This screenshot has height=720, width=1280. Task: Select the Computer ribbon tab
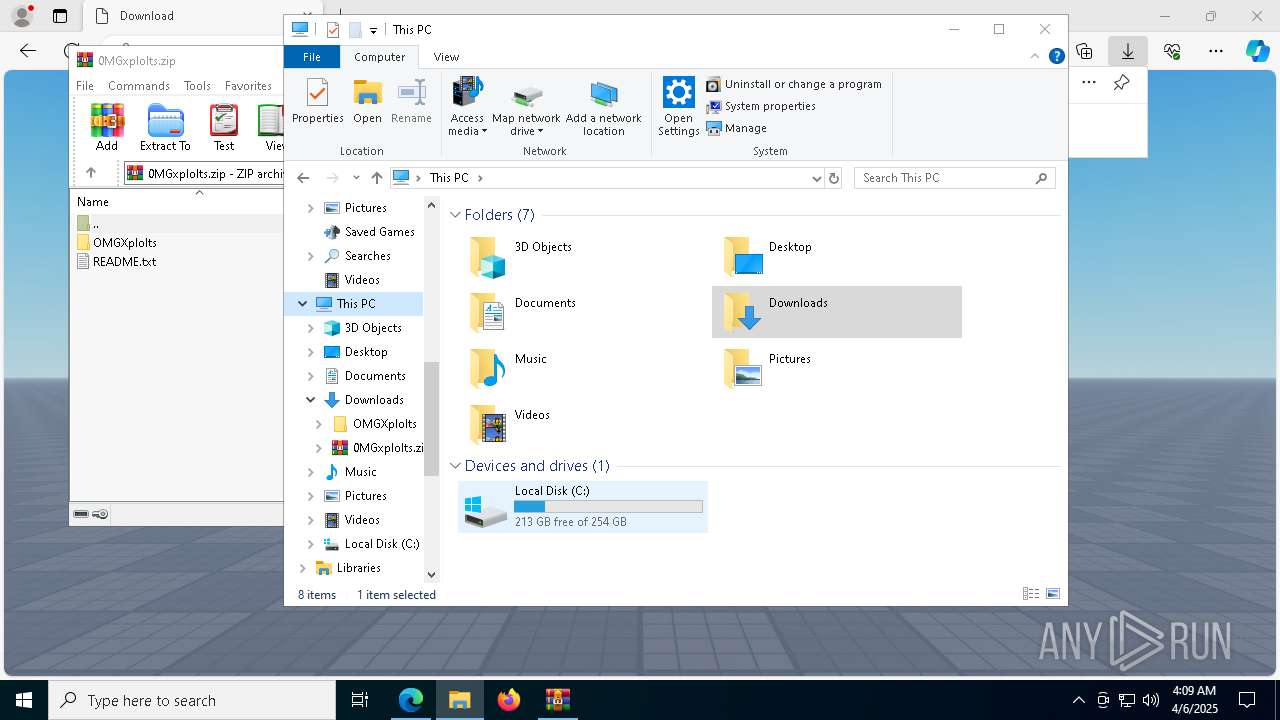pos(380,57)
